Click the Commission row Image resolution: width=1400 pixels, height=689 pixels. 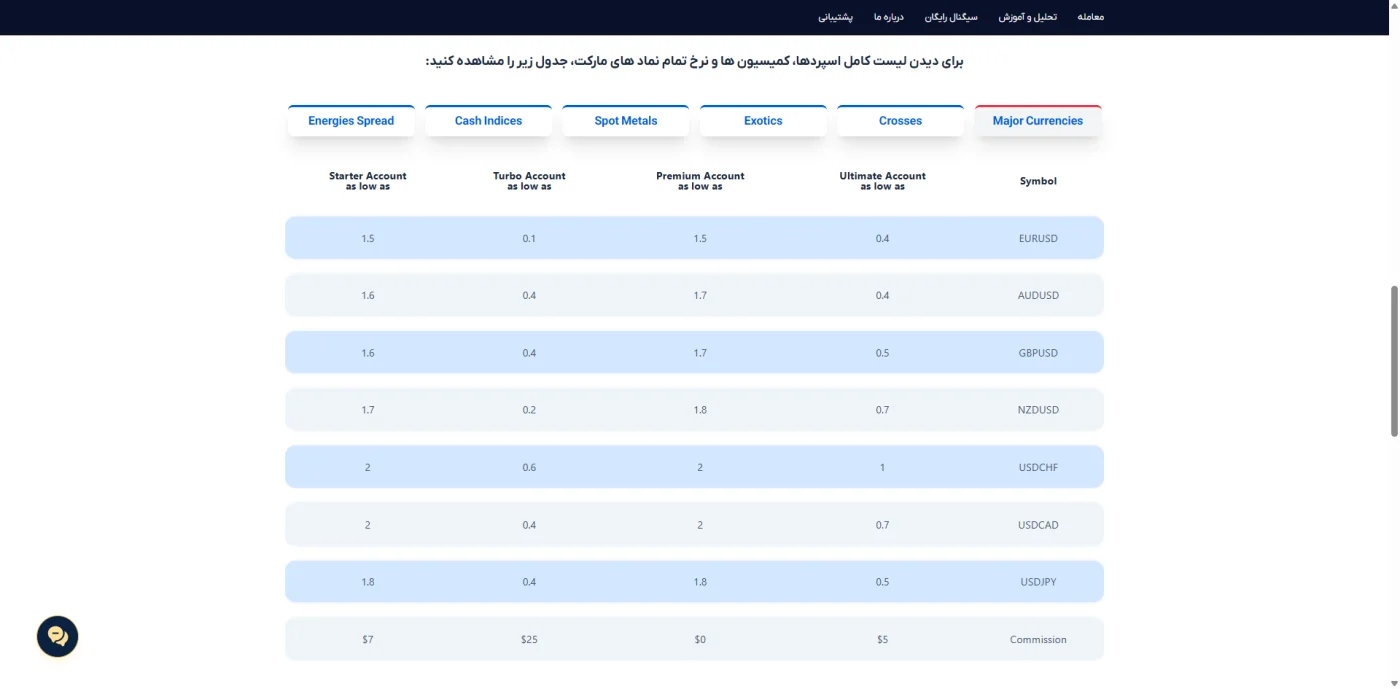click(694, 639)
